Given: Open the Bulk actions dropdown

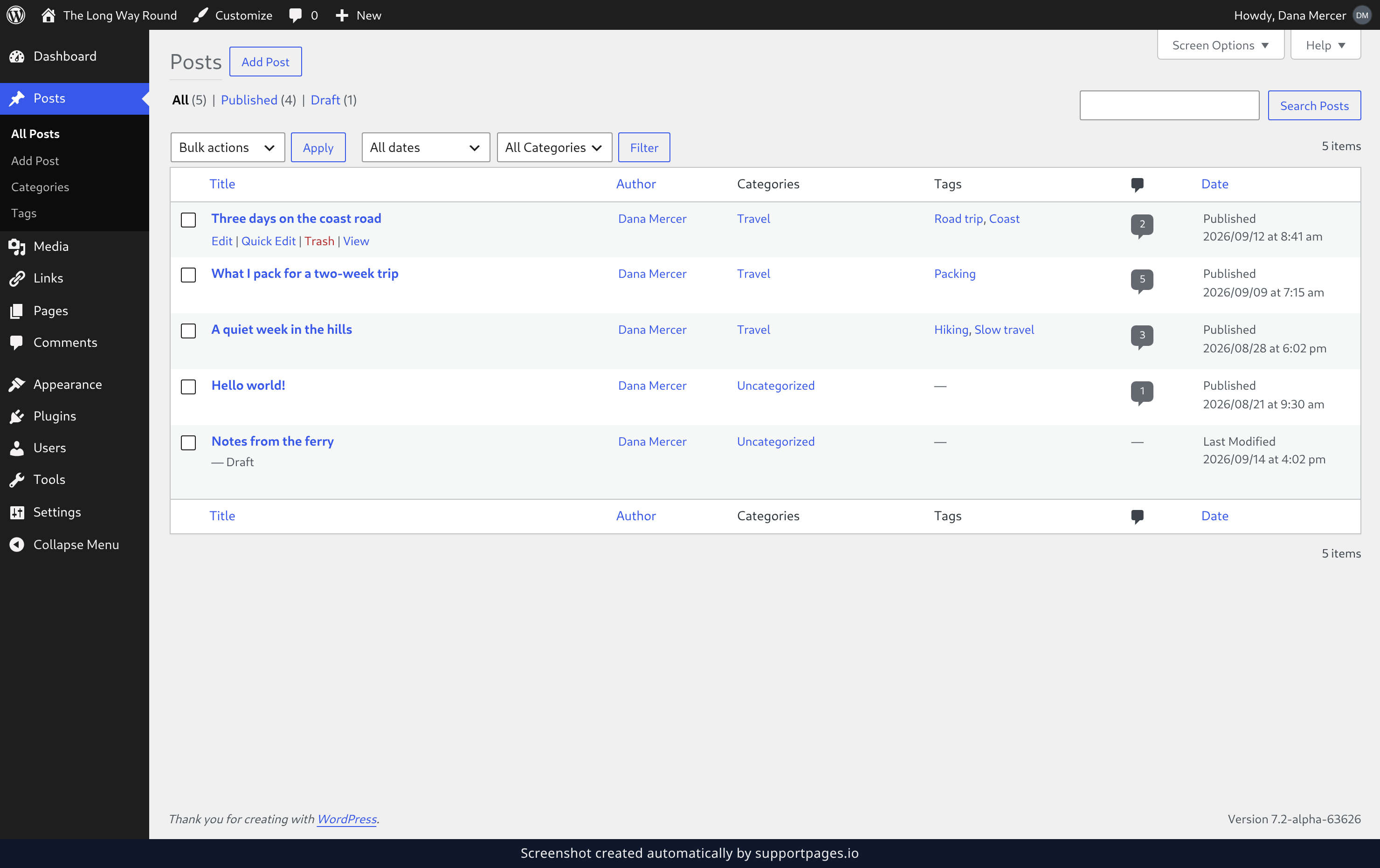Looking at the screenshot, I should point(228,147).
